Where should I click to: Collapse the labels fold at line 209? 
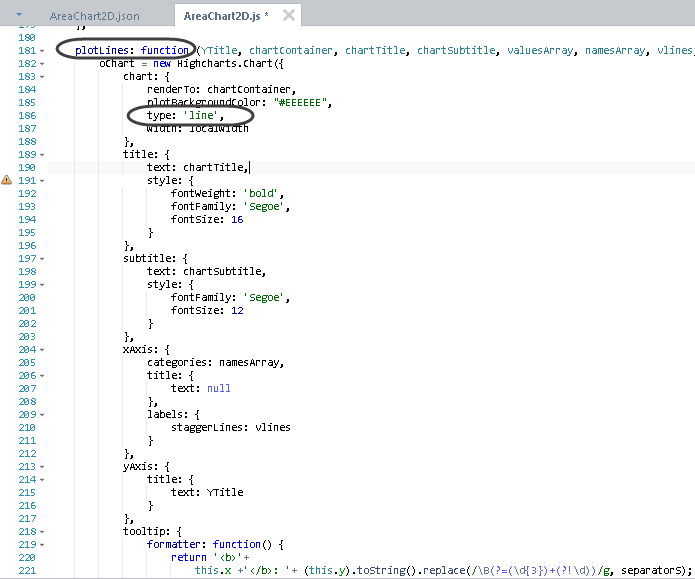pos(42,415)
